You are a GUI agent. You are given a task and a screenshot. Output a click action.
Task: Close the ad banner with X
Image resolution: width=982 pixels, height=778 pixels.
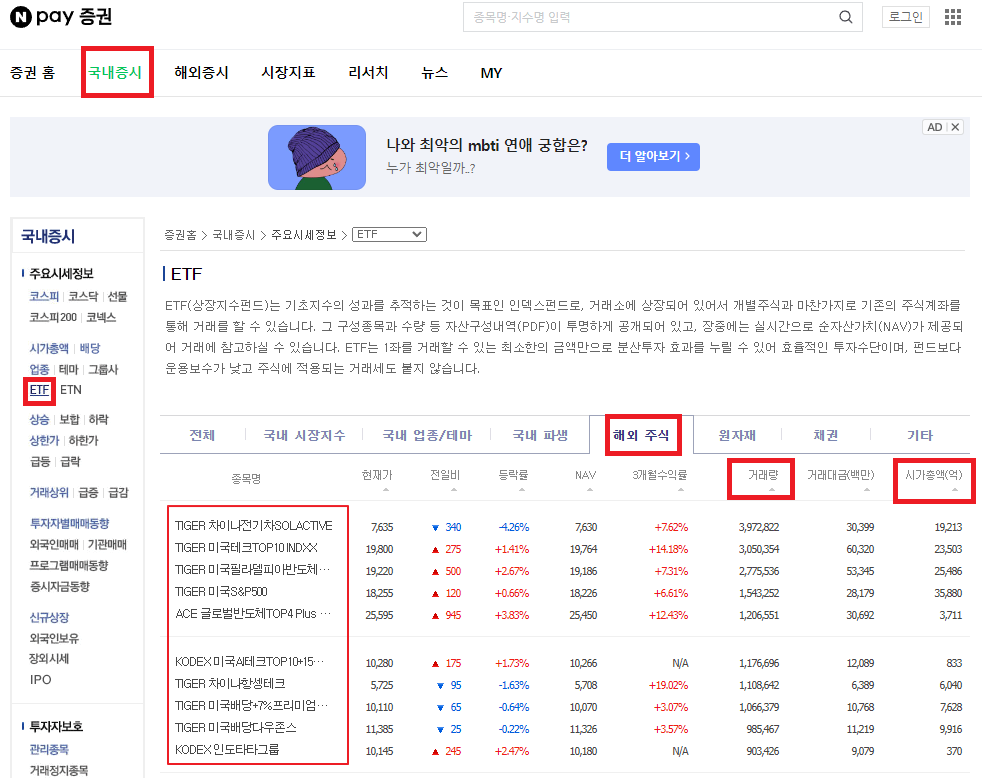tap(955, 127)
